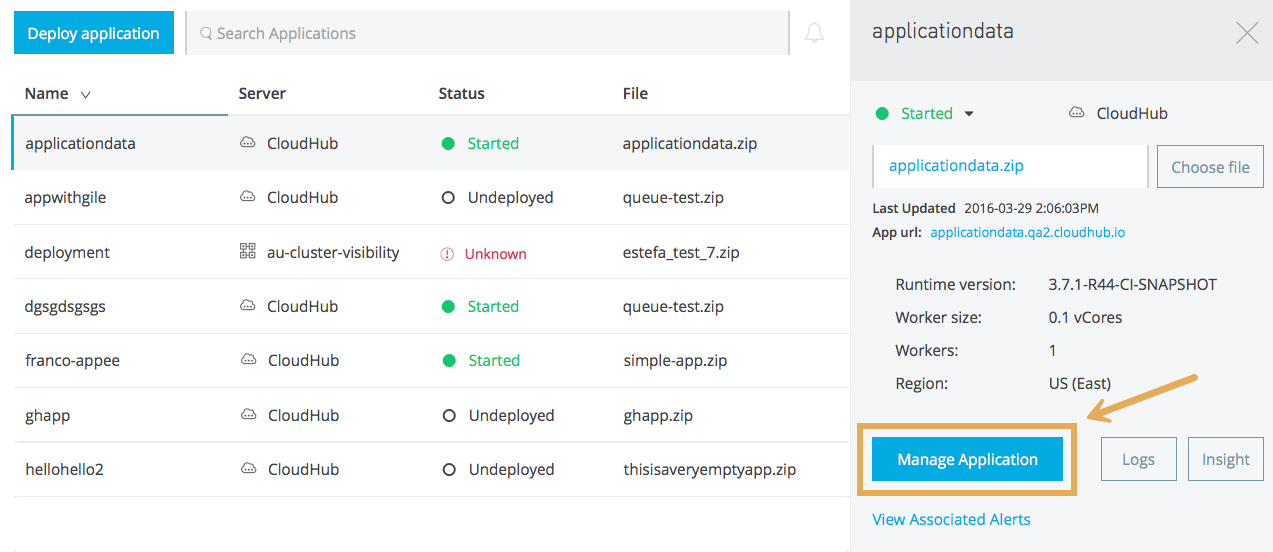
Task: Open View Associated Alerts link
Action: tap(951, 519)
